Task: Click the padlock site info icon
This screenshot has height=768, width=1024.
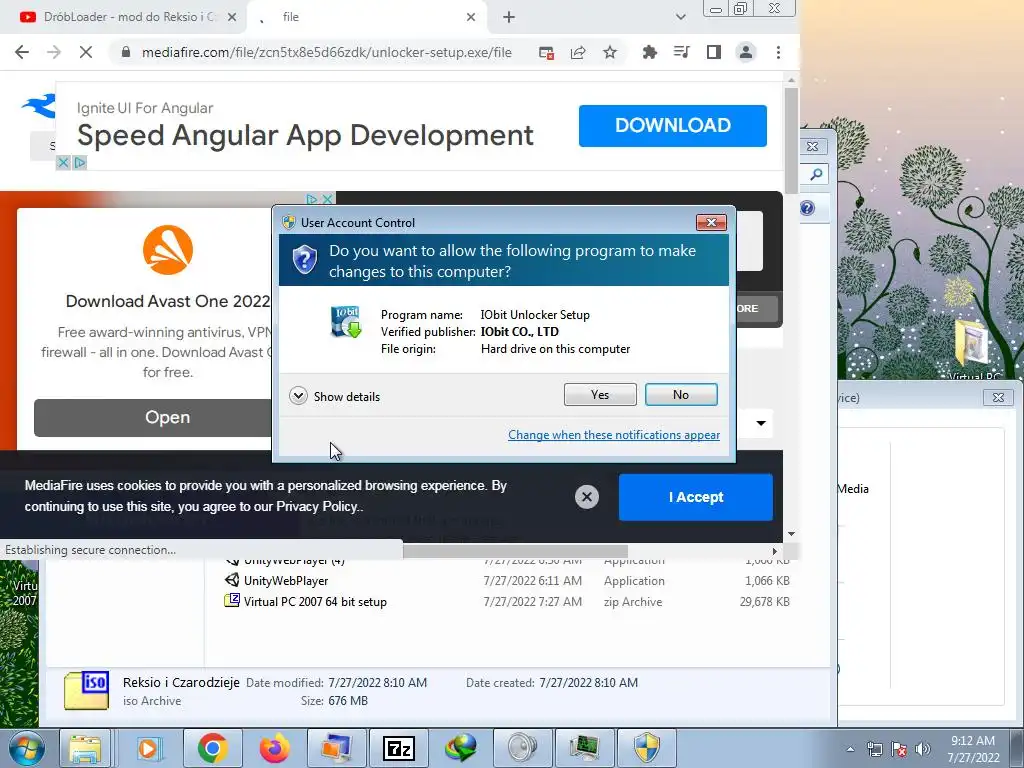Action: click(x=126, y=52)
